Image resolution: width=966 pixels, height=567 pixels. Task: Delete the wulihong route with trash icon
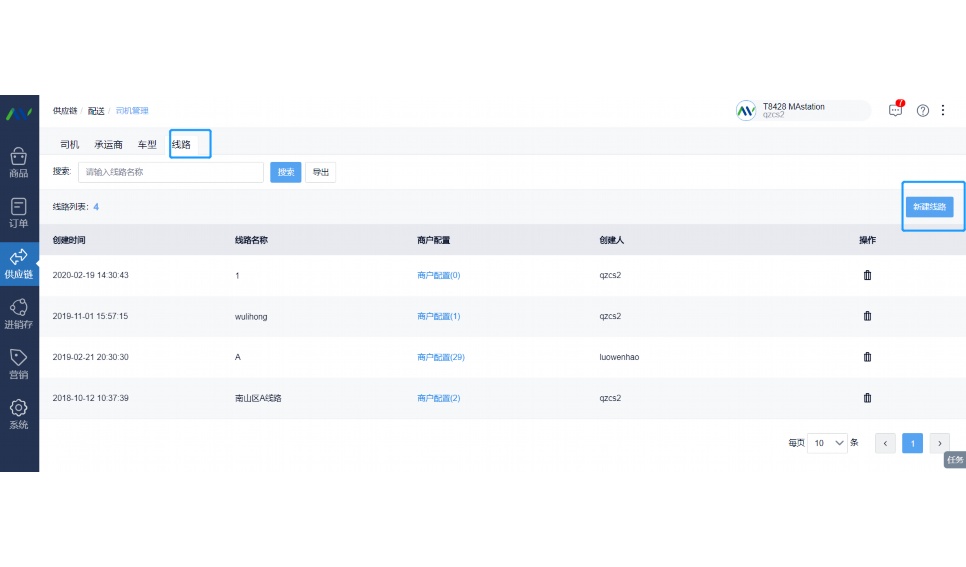pos(867,316)
